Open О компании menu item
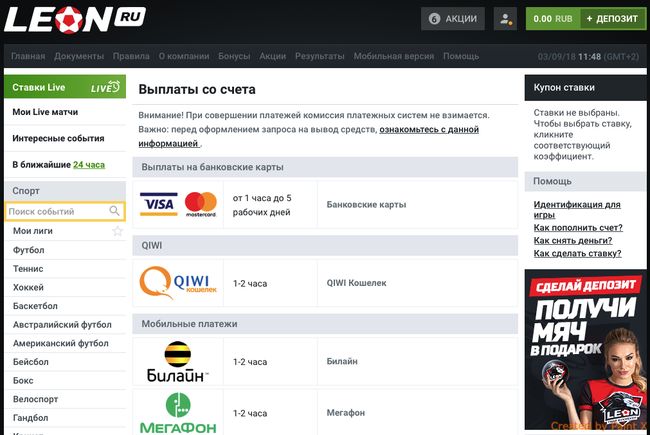Viewport: 650px width, 435px height. (184, 56)
